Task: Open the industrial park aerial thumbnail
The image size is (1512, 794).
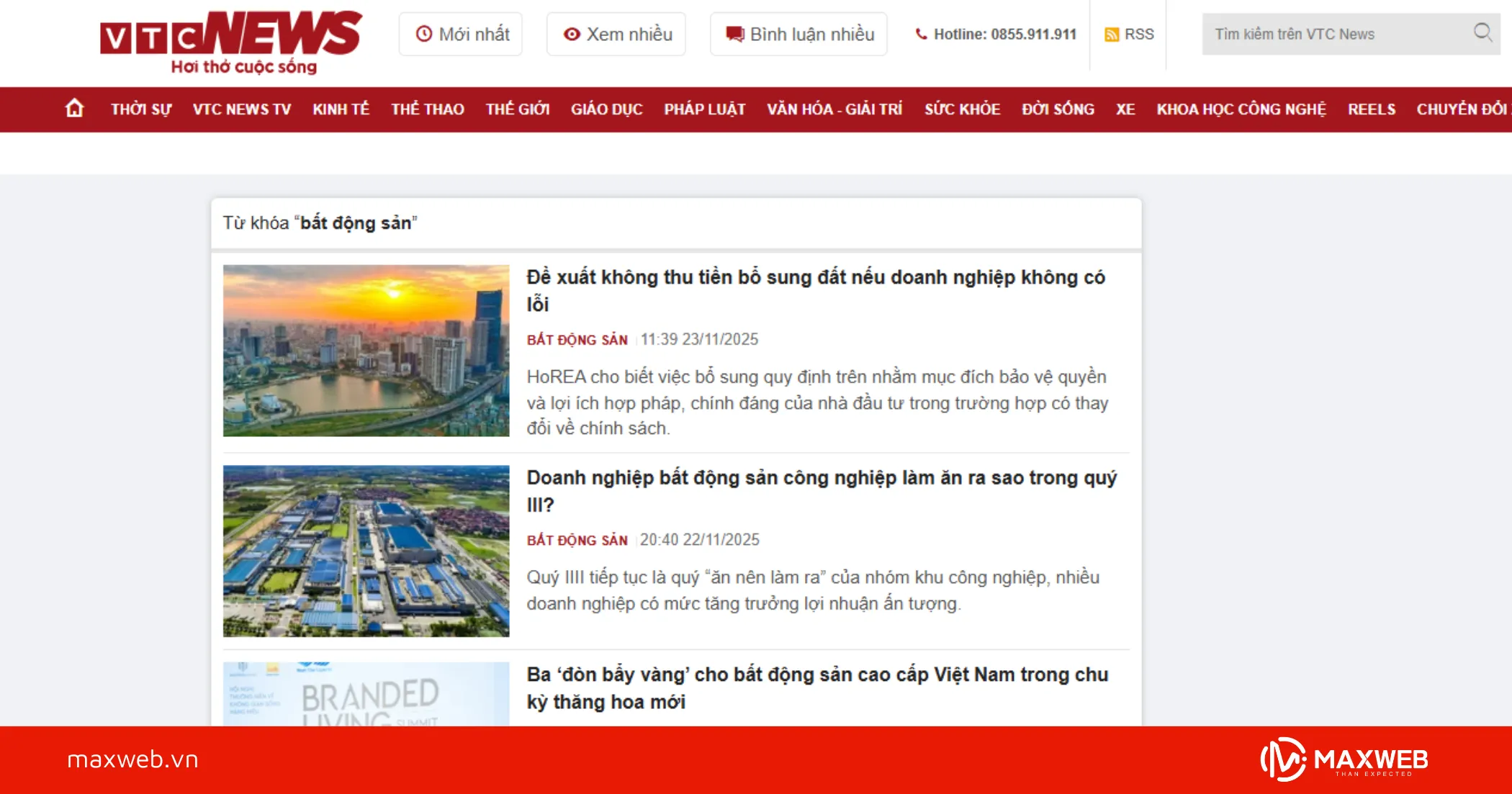Action: [366, 551]
